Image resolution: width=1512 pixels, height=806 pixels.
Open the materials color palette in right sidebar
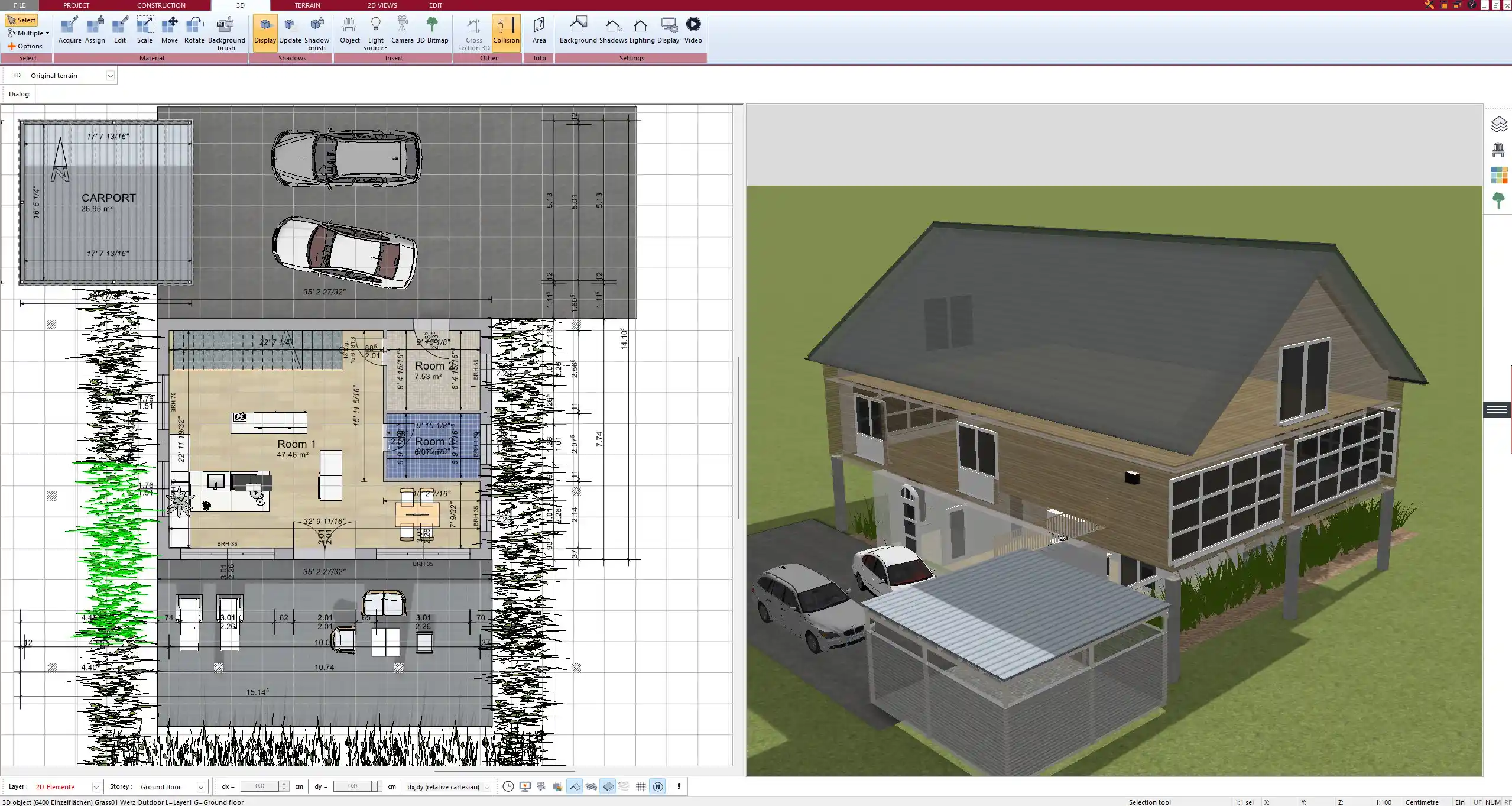pyautogui.click(x=1500, y=175)
